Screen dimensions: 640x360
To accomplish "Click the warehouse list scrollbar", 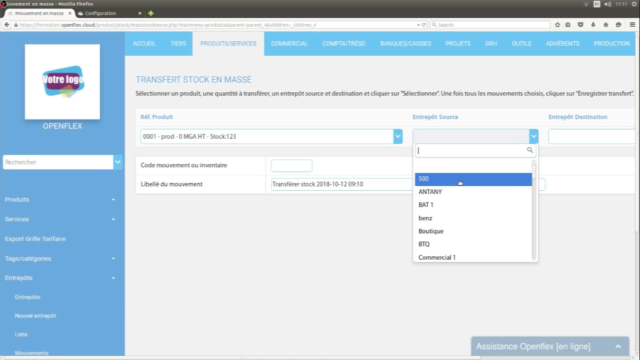I will pyautogui.click(x=534, y=210).
